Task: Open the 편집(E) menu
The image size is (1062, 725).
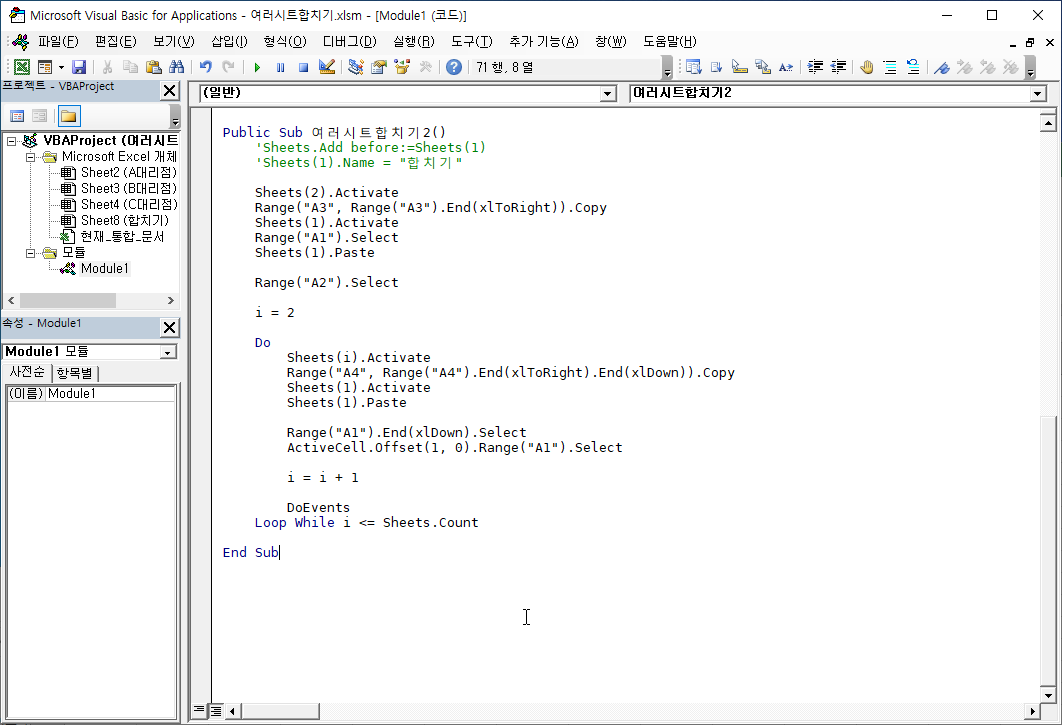Action: [x=116, y=41]
